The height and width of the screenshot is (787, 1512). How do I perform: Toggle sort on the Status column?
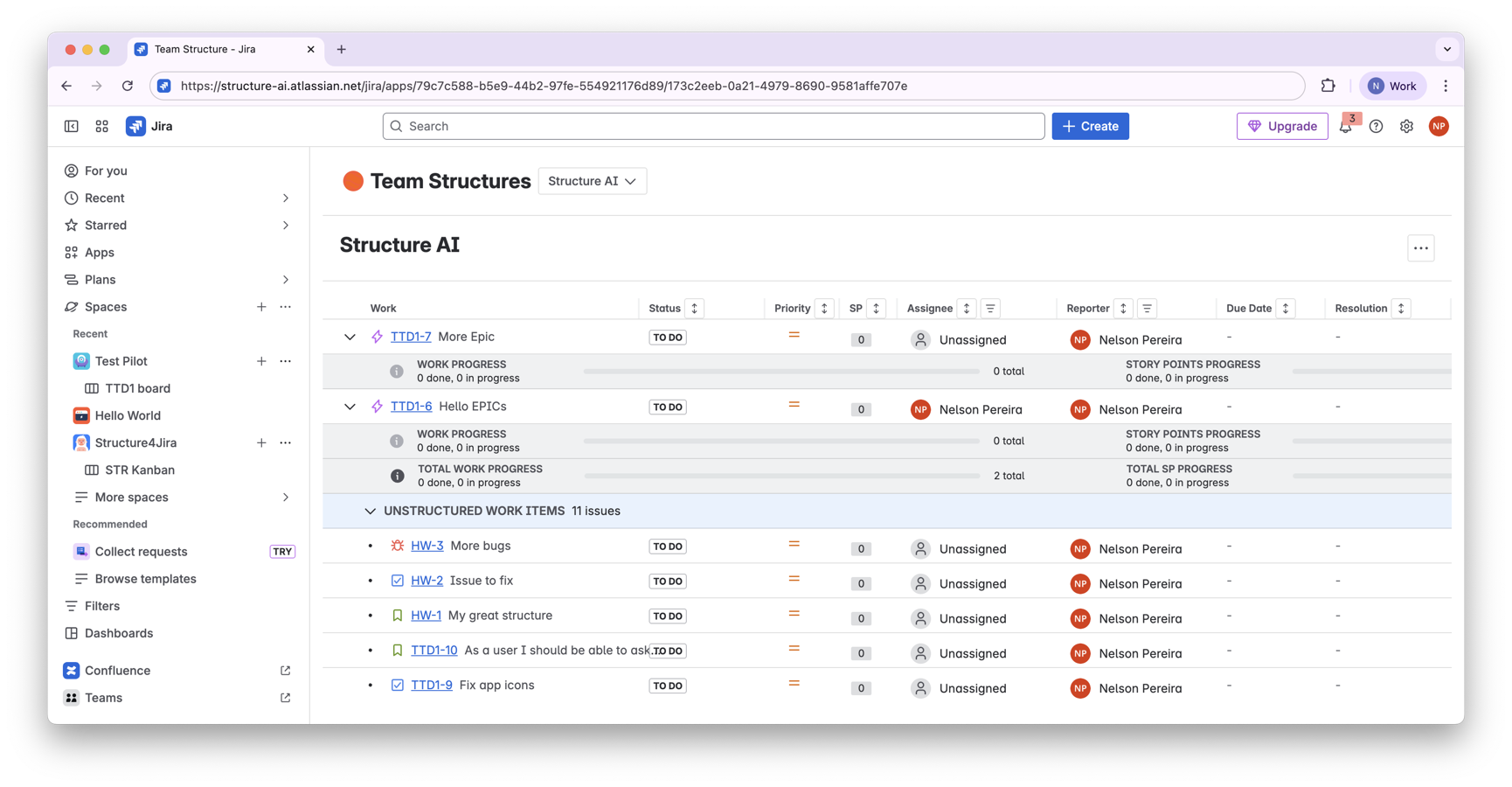pos(694,309)
